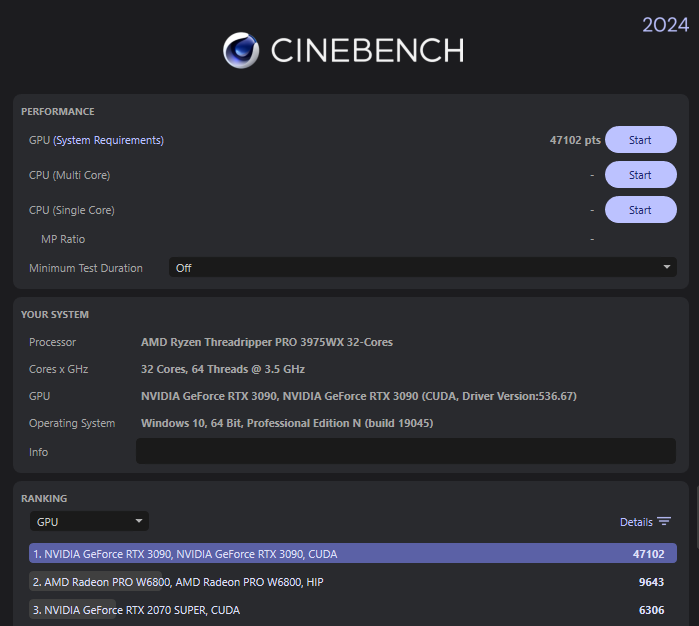Select the RTX 3090 ranking entry
Screen dimensions: 699x626
tap(353, 553)
